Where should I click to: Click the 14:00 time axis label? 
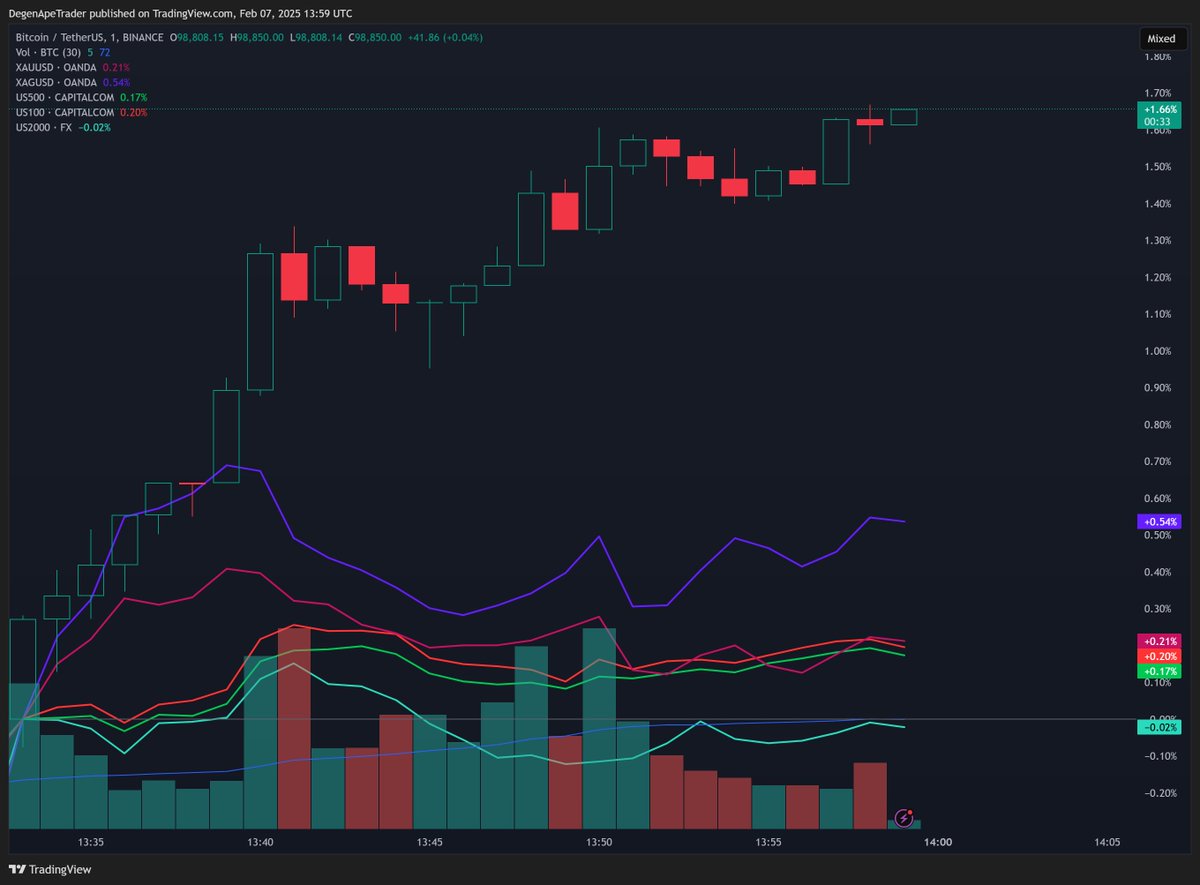point(938,843)
